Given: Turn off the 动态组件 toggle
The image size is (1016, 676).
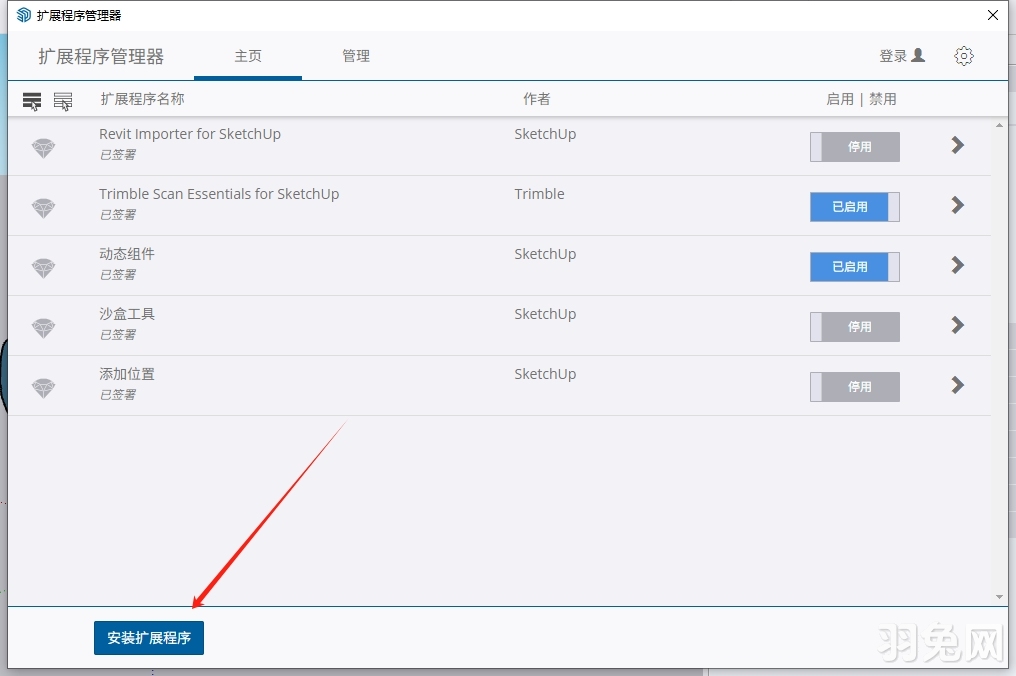Looking at the screenshot, I should tap(854, 267).
